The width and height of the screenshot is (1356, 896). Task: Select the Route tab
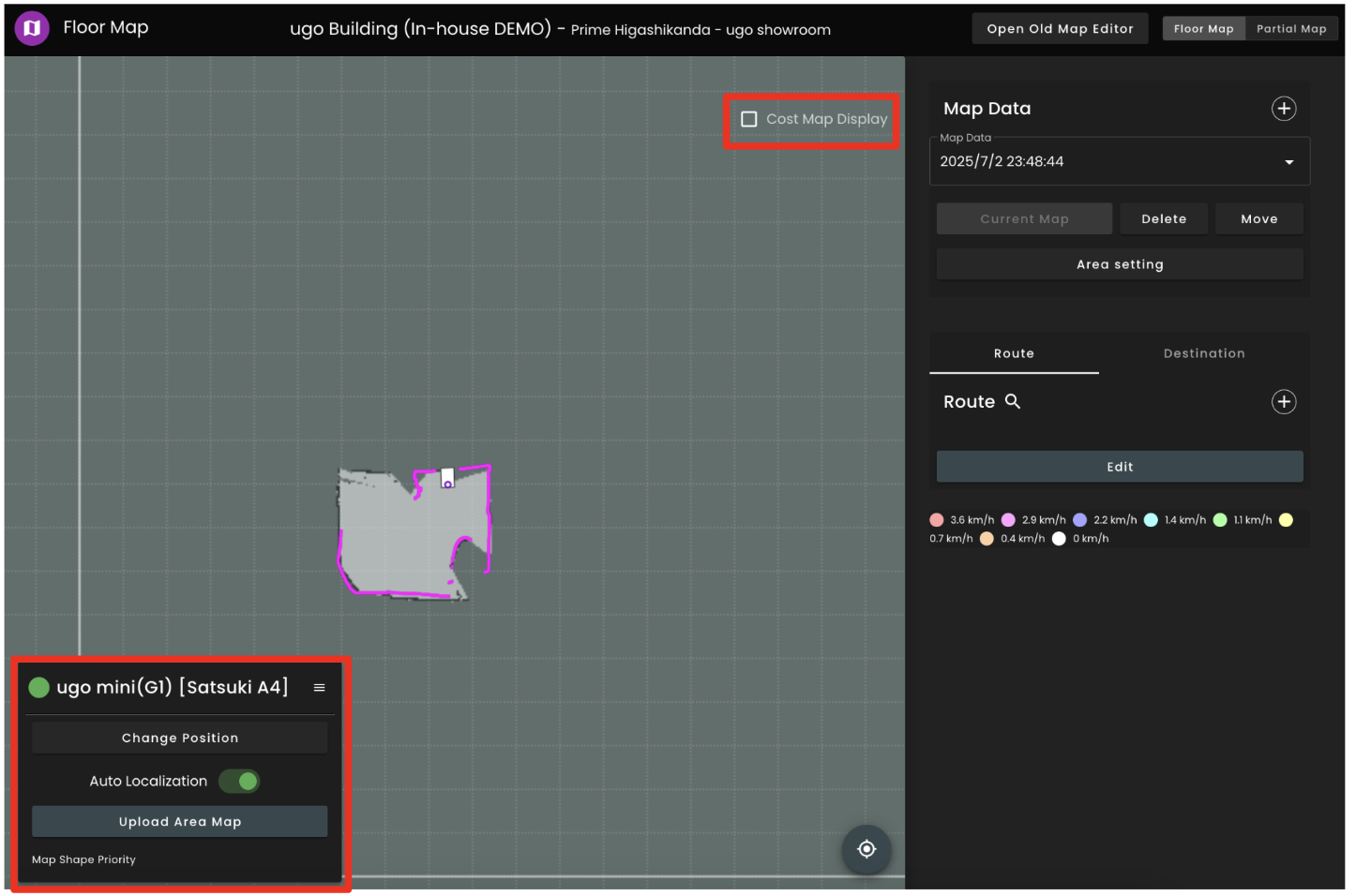click(1013, 353)
